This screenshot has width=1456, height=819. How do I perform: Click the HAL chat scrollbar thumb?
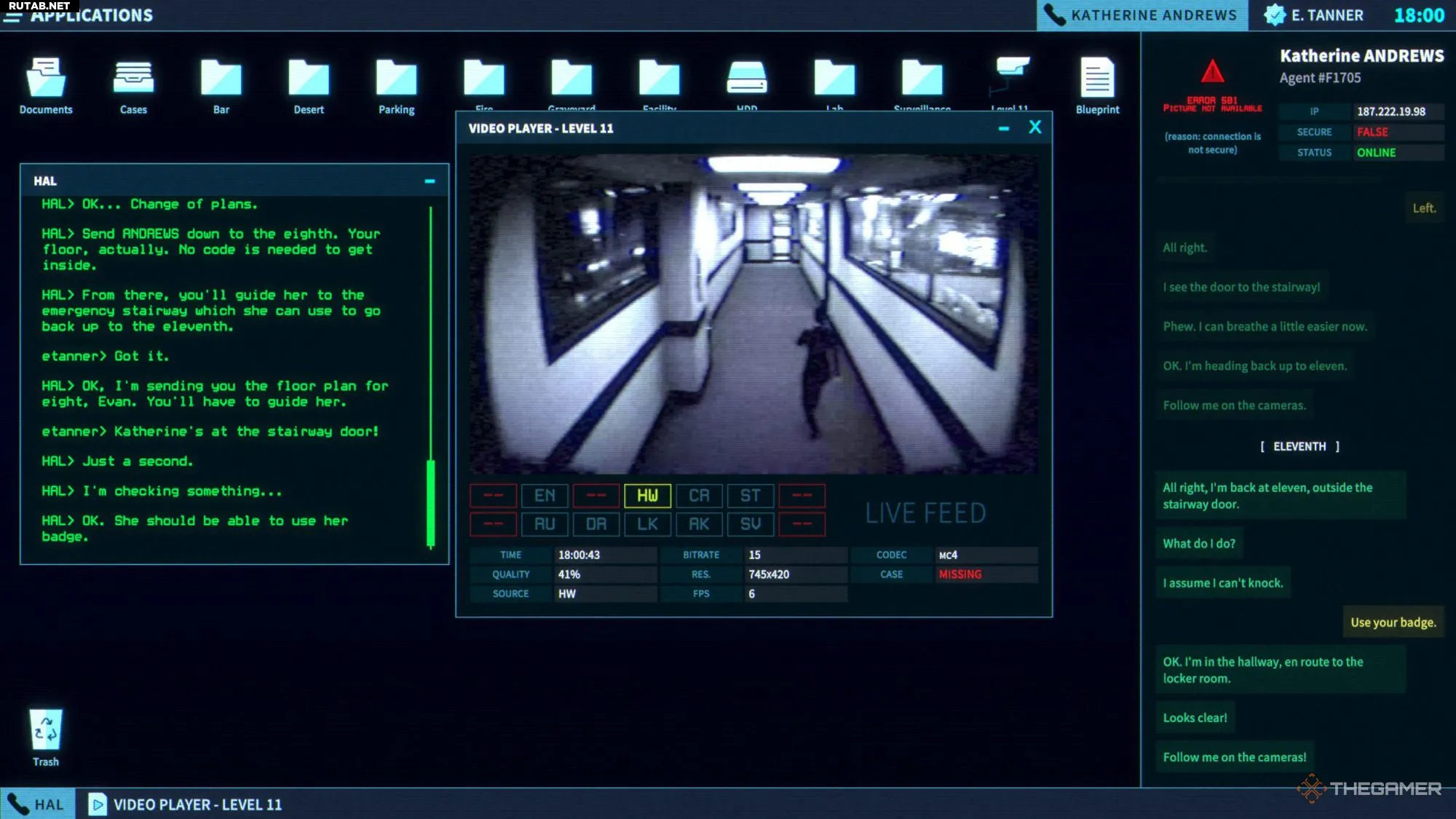tap(430, 503)
